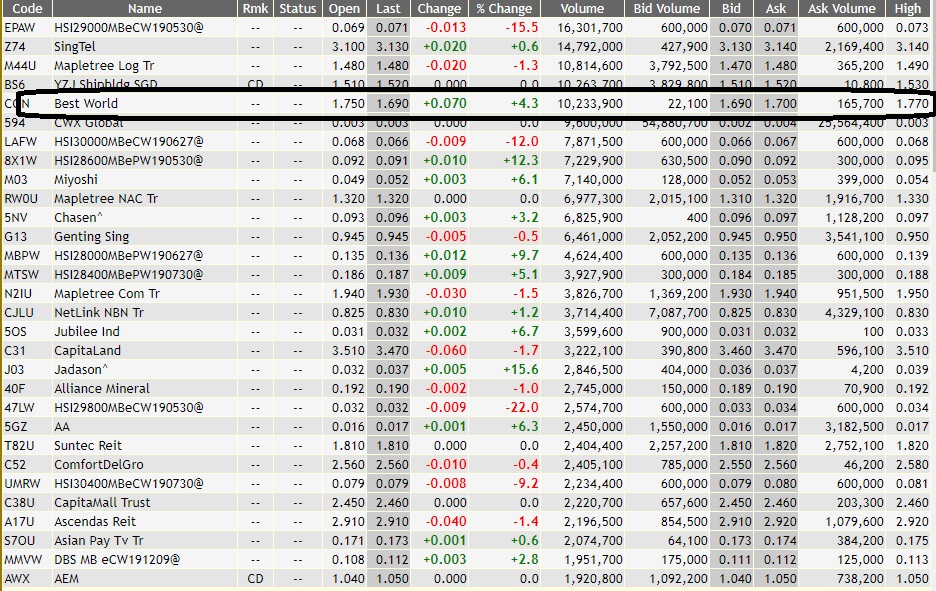Click the Status column header
The width and height of the screenshot is (936, 591).
click(299, 8)
